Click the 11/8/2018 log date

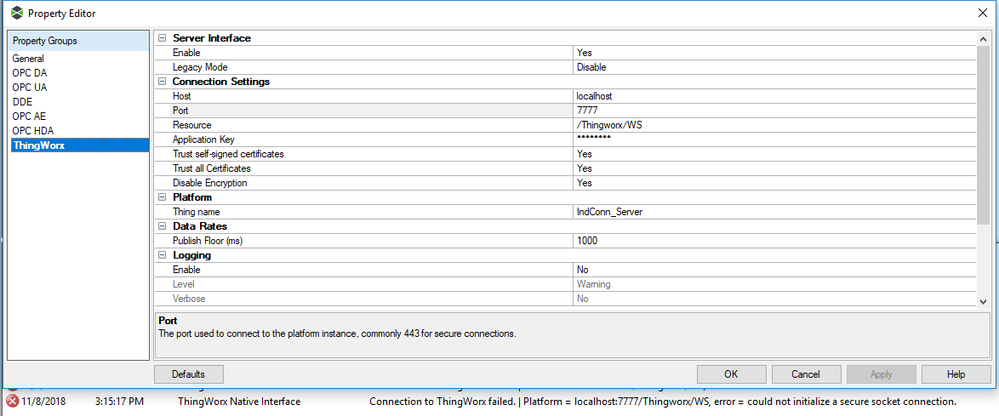pyautogui.click(x=44, y=402)
